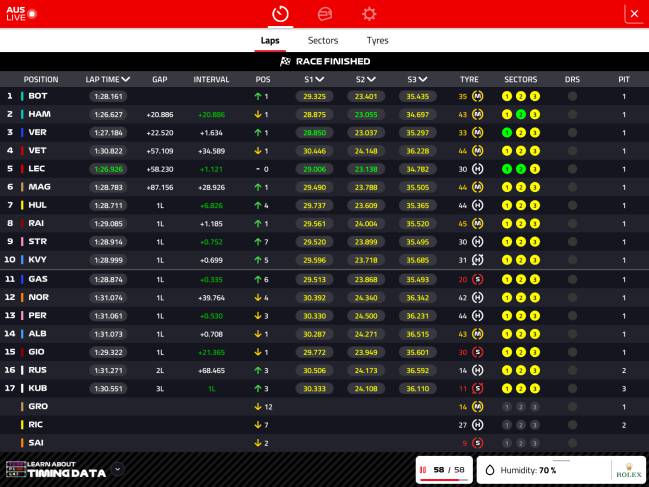Viewport: 649px width, 487px height.
Task: Click VER's green sector 1 indicator
Action: tap(507, 133)
